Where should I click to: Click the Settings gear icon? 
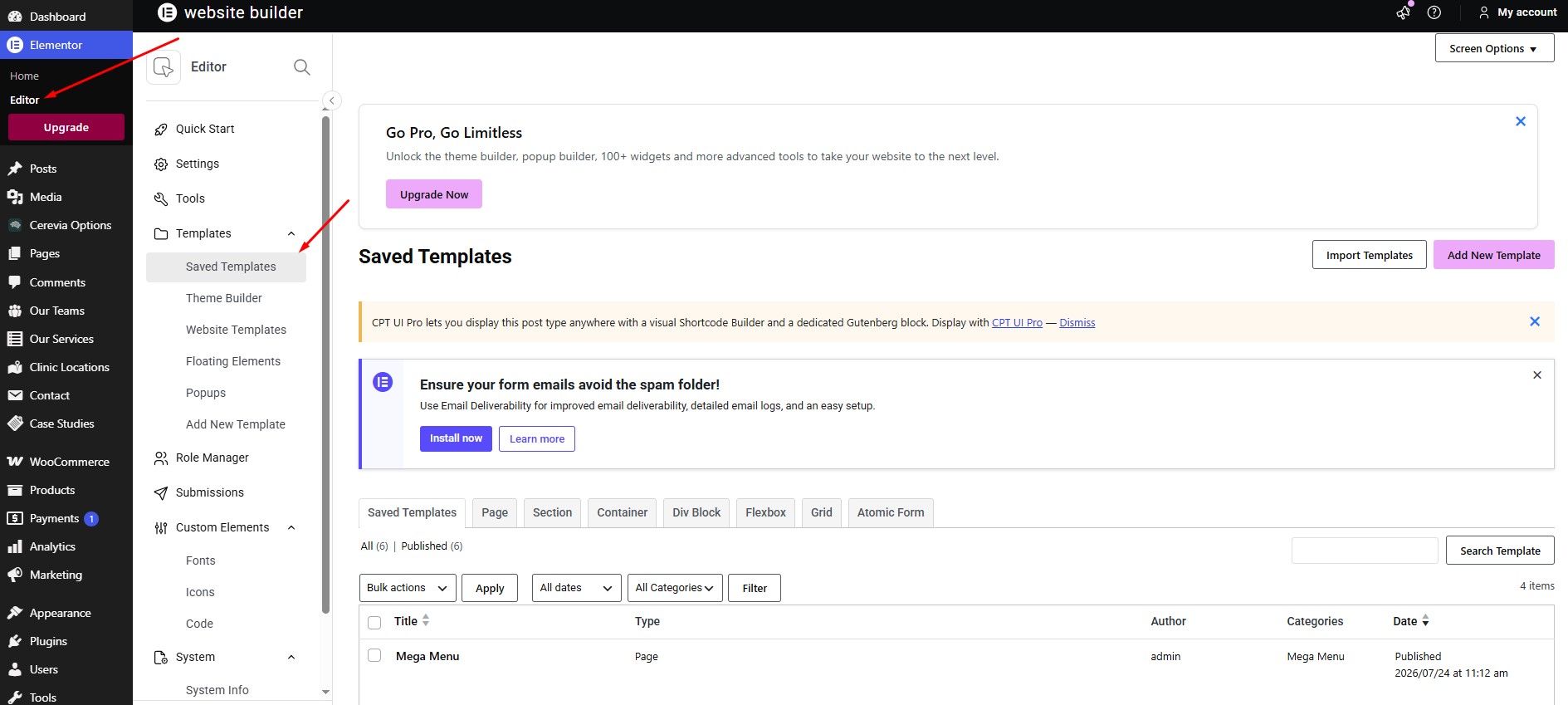point(161,164)
